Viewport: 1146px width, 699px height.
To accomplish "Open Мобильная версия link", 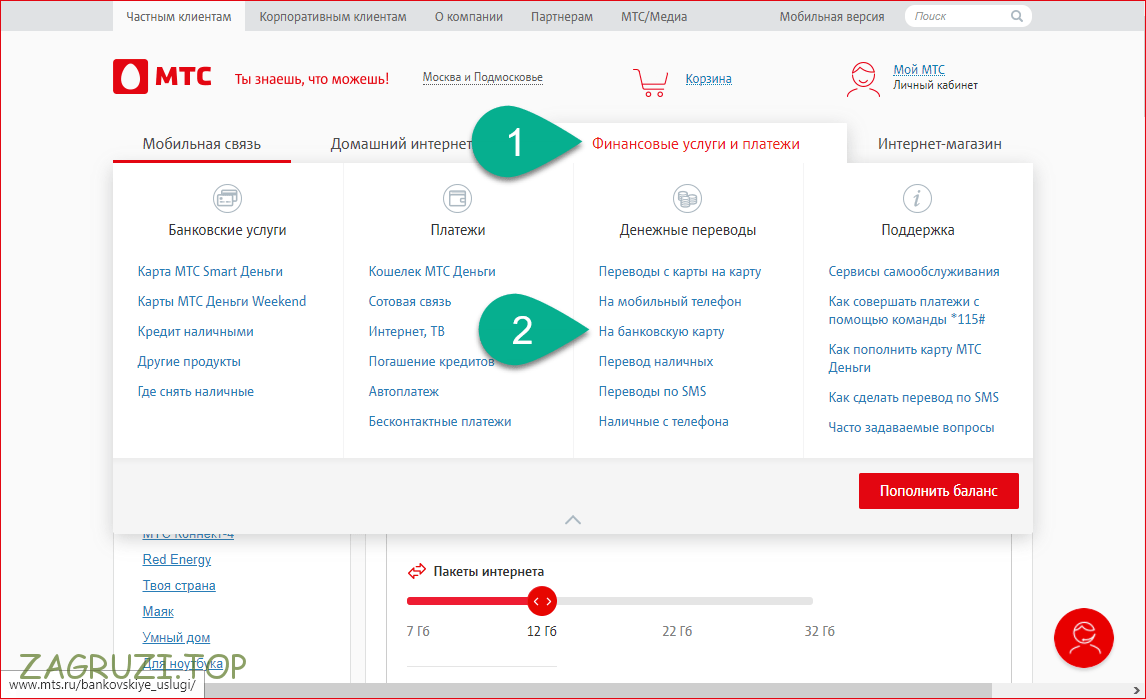I will click(832, 16).
